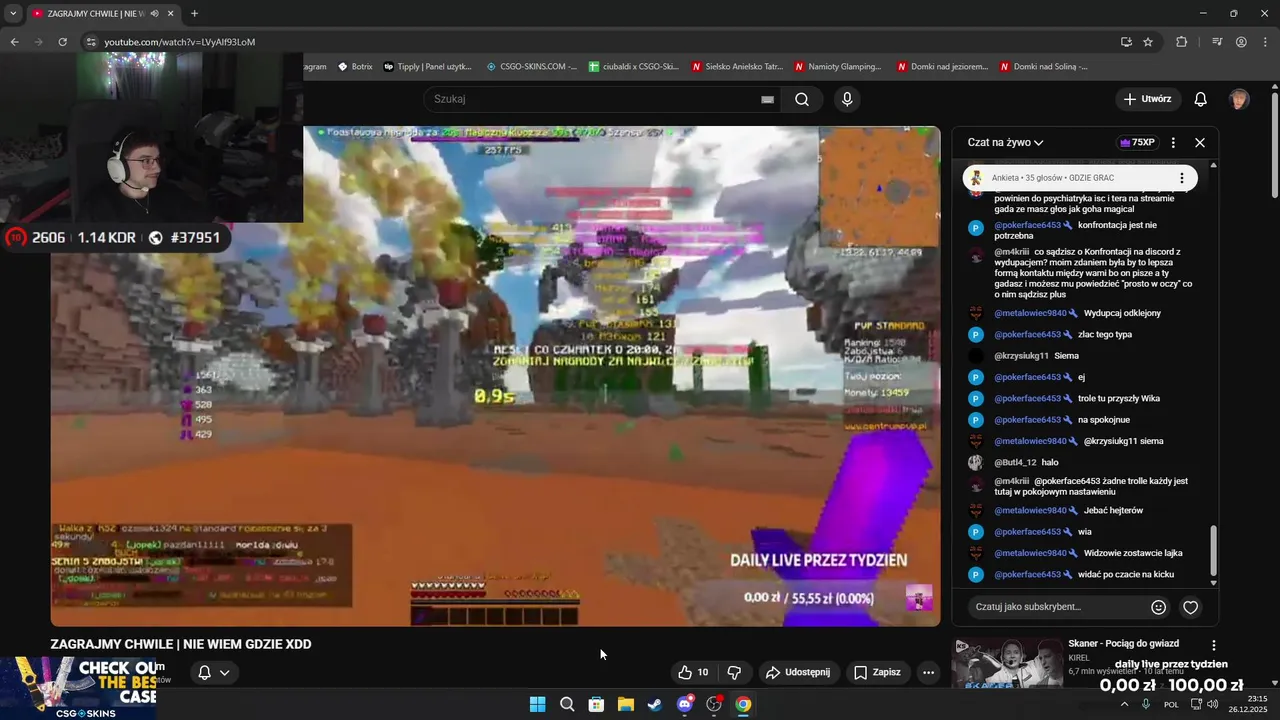Open the chat emoji picker

(1159, 607)
